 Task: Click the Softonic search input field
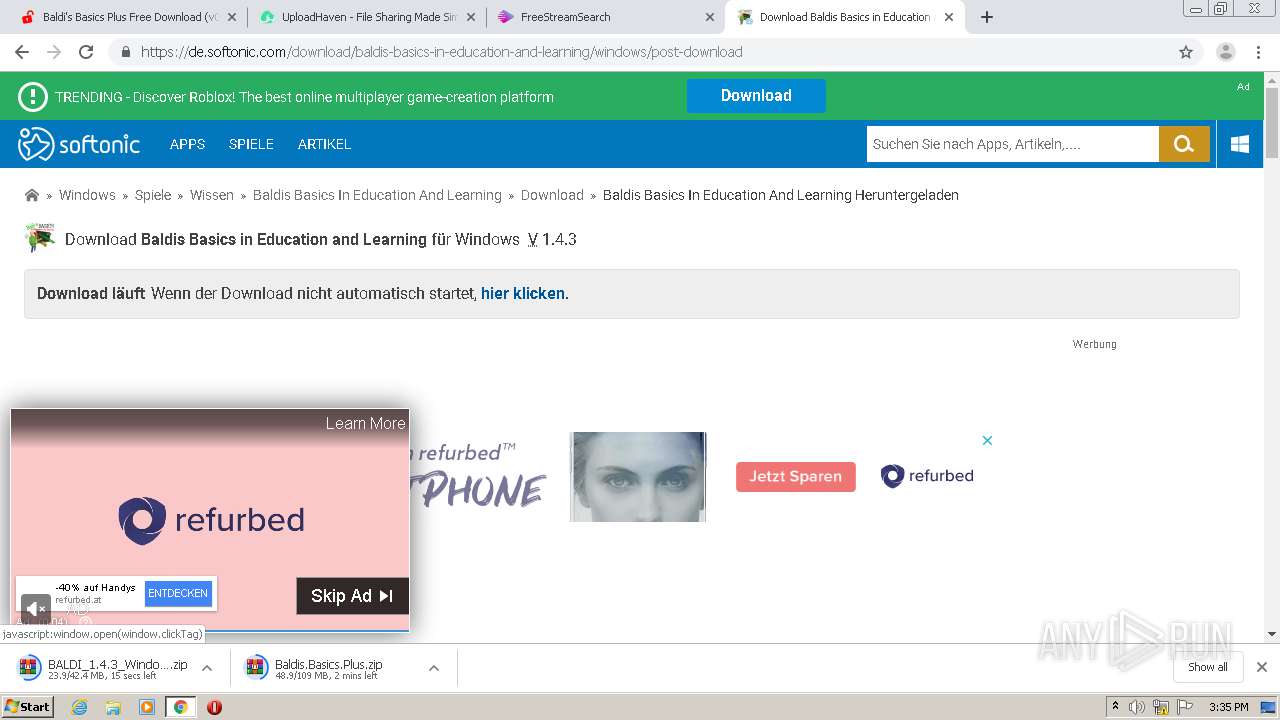tap(1012, 144)
